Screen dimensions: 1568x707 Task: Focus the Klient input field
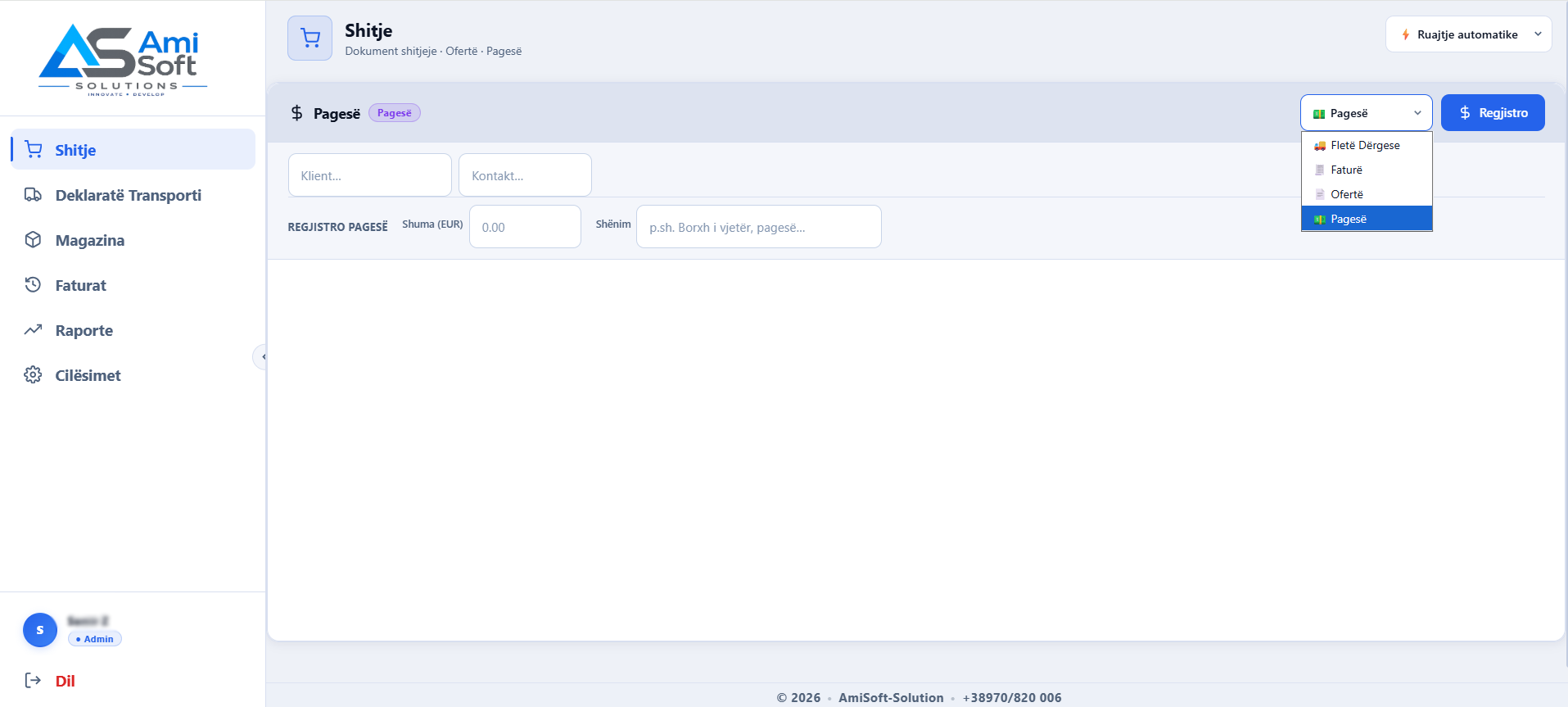point(370,175)
